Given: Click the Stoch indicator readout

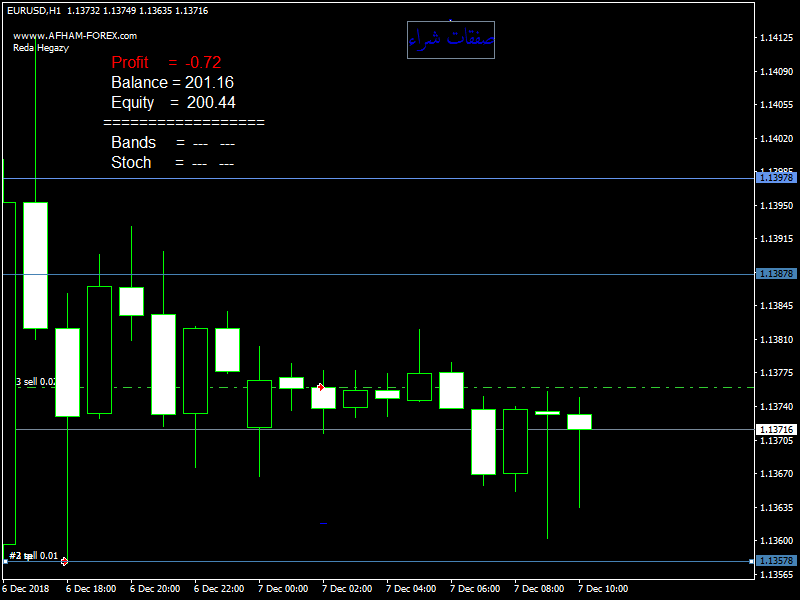Looking at the screenshot, I should click(172, 162).
